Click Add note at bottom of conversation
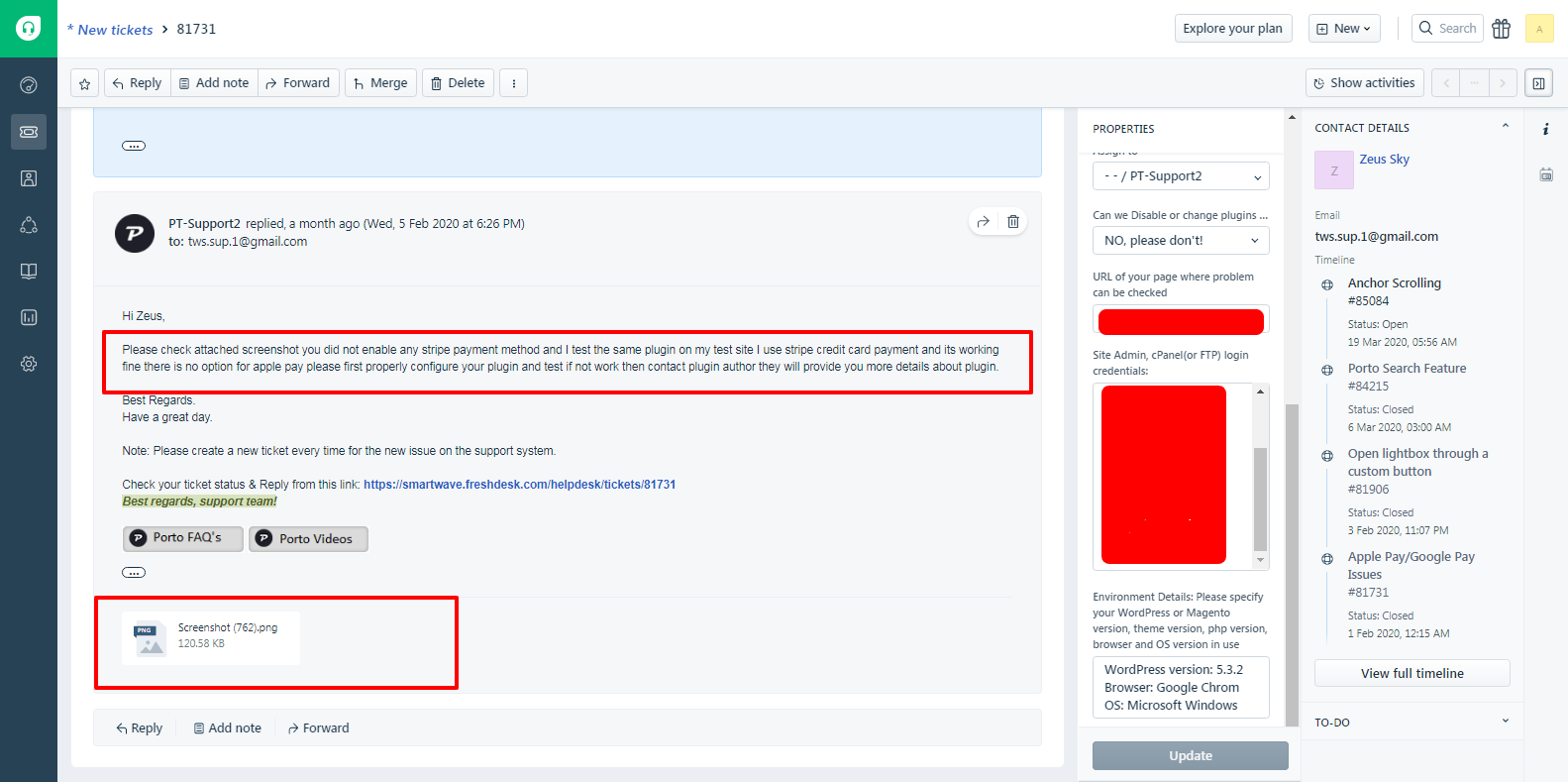Screen dimensions: 1568x782 coord(227,728)
